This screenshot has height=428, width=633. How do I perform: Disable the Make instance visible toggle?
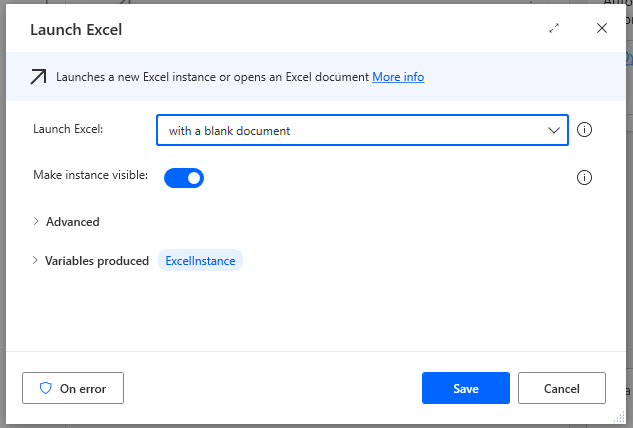184,178
